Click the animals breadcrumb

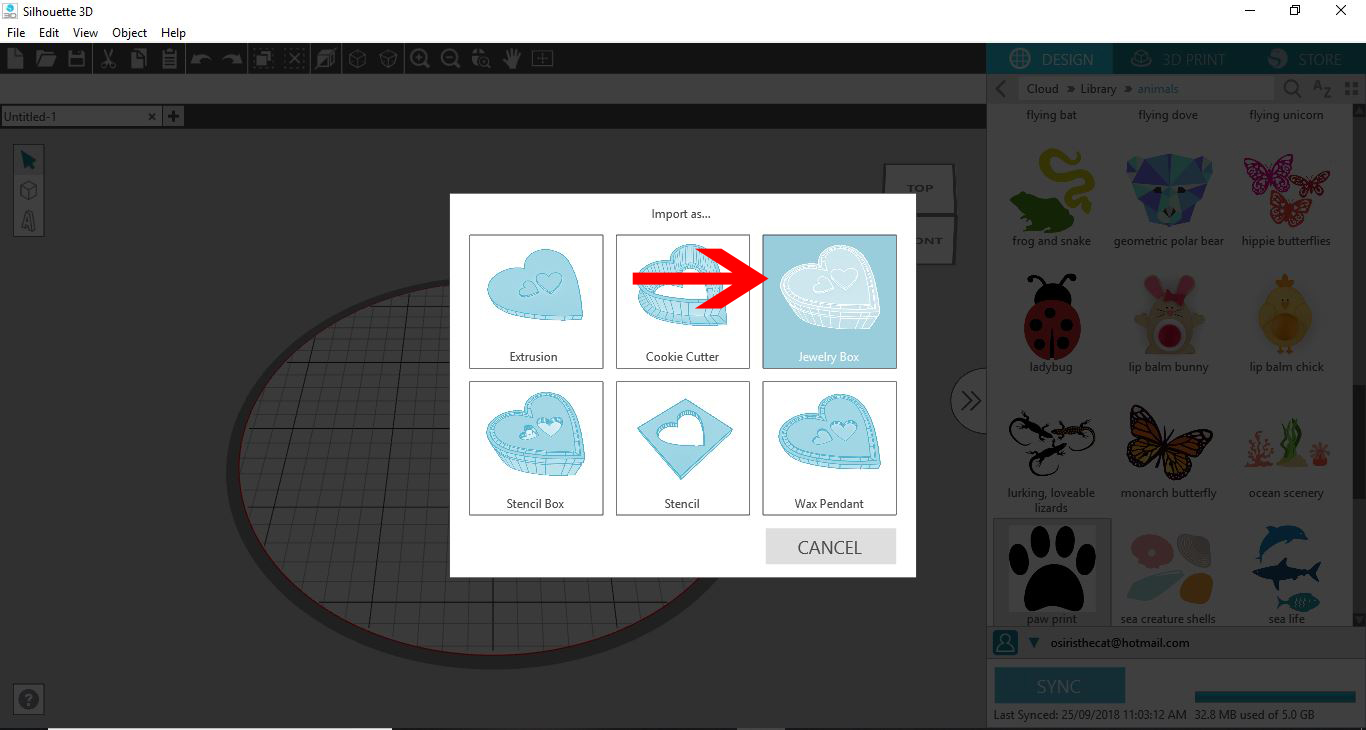coord(1158,89)
